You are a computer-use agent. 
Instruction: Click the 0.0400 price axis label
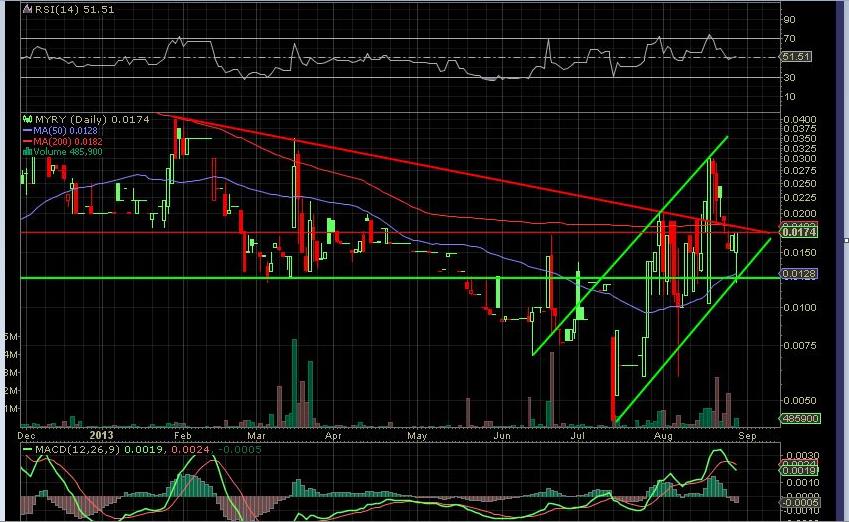(x=800, y=119)
